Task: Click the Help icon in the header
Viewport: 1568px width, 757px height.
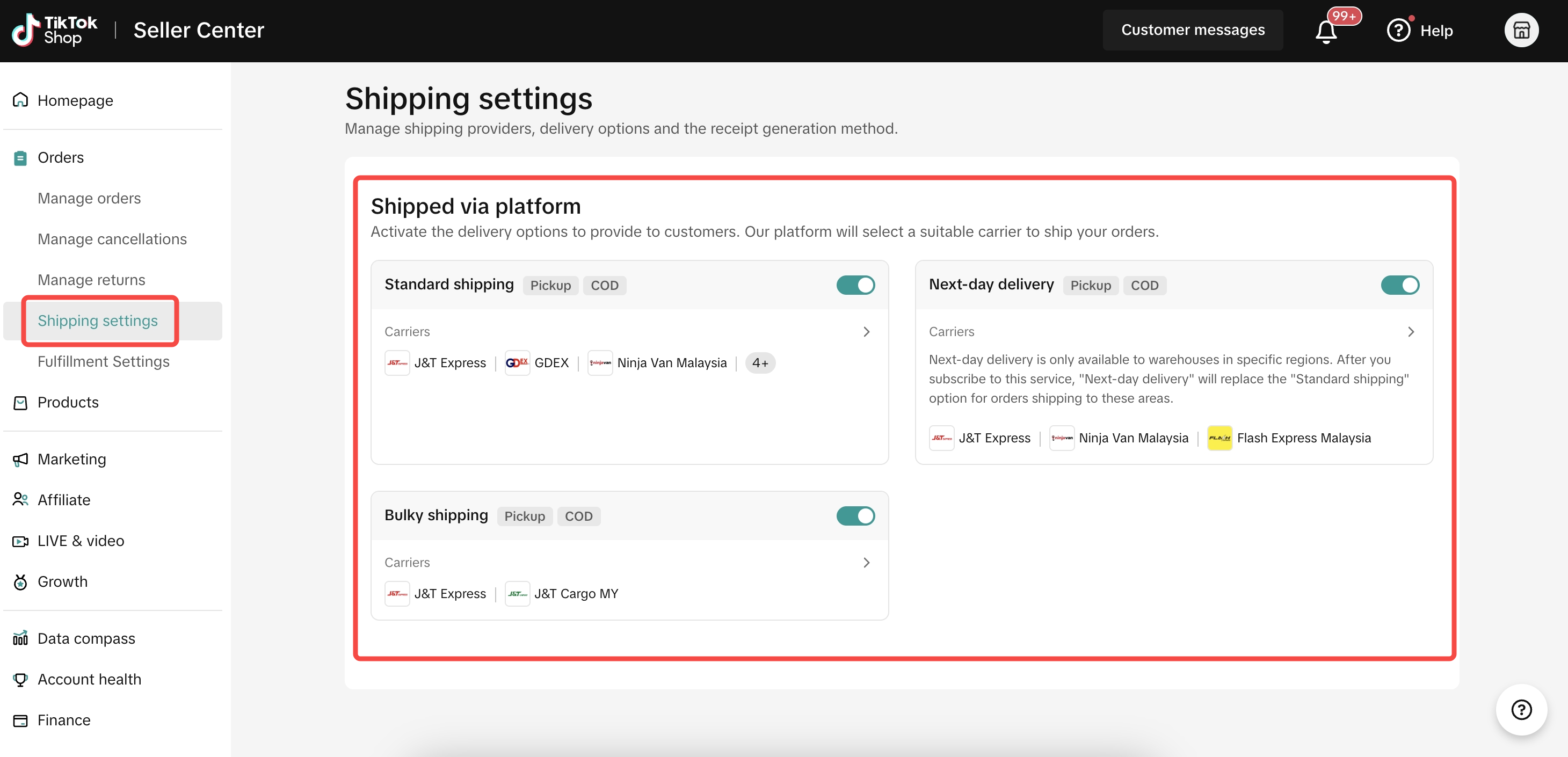Action: [x=1398, y=31]
